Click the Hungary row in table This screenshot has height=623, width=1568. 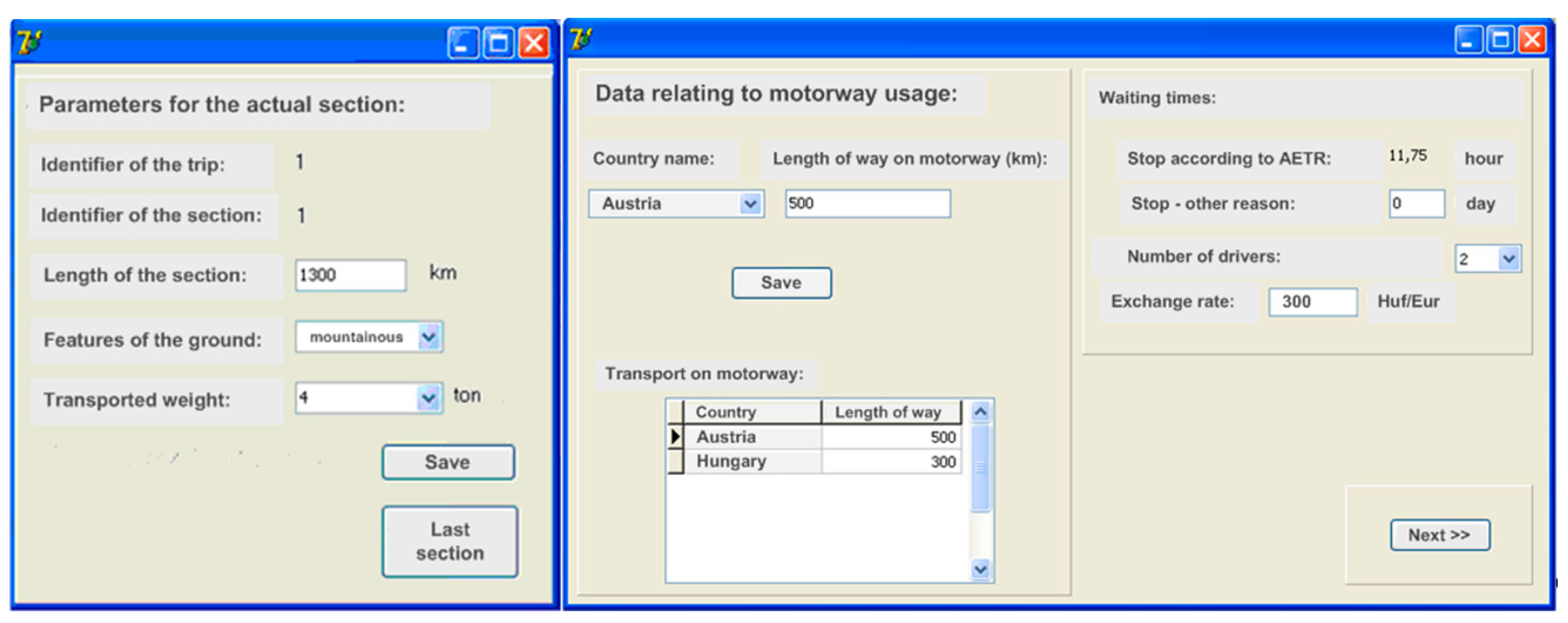[731, 462]
